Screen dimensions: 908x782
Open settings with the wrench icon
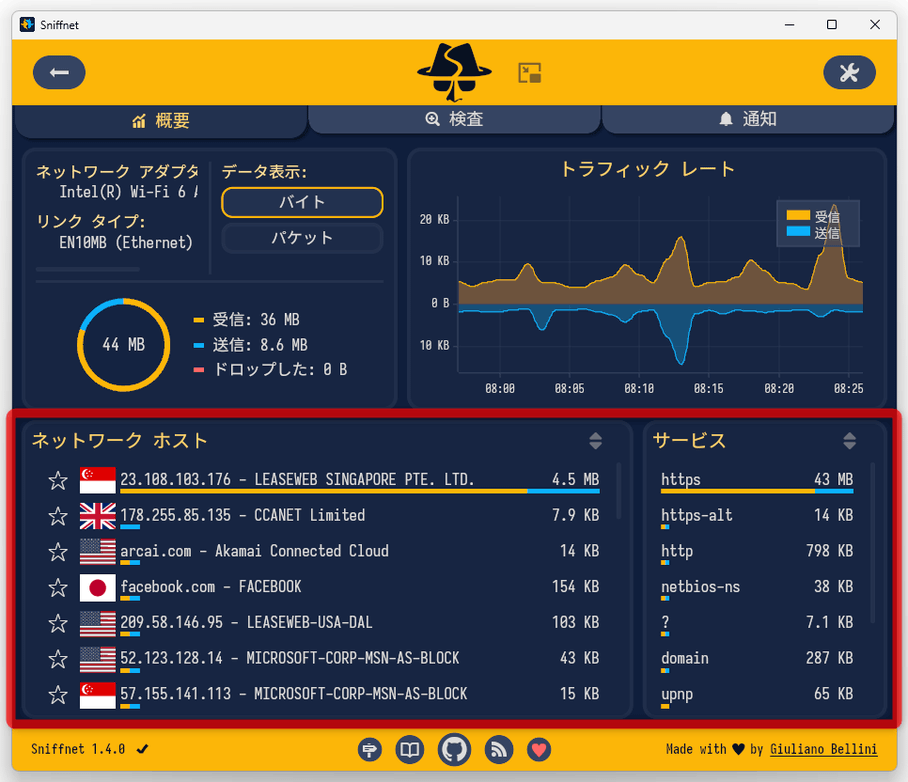tap(849, 72)
